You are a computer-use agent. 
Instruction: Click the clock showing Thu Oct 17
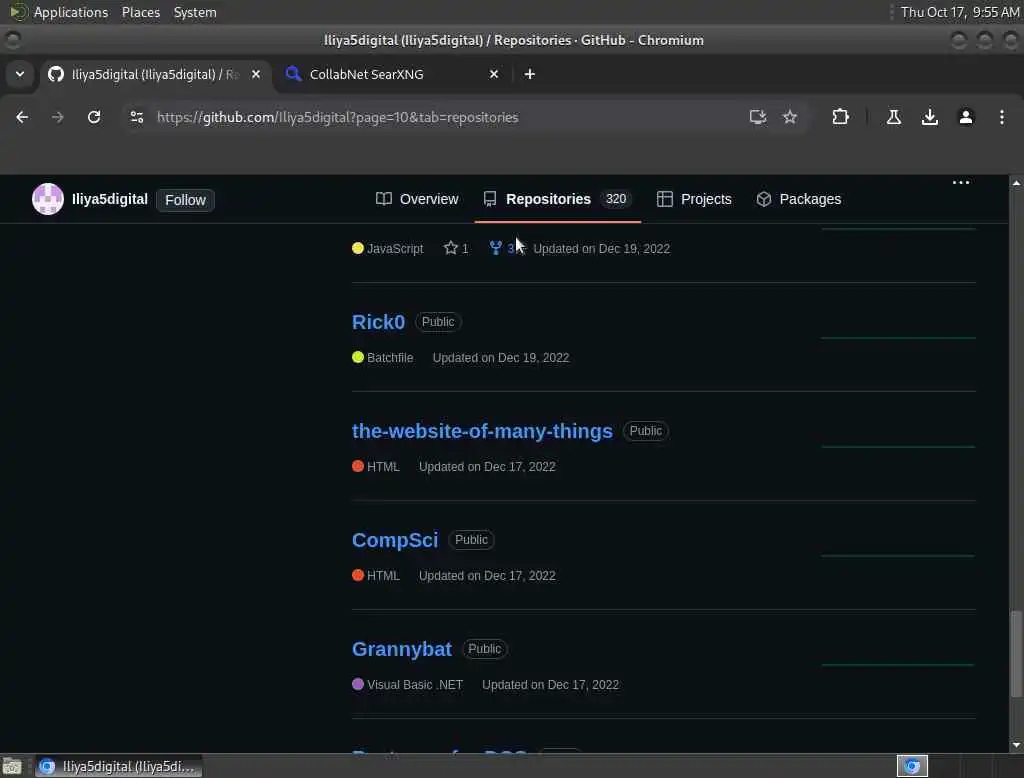coord(959,12)
